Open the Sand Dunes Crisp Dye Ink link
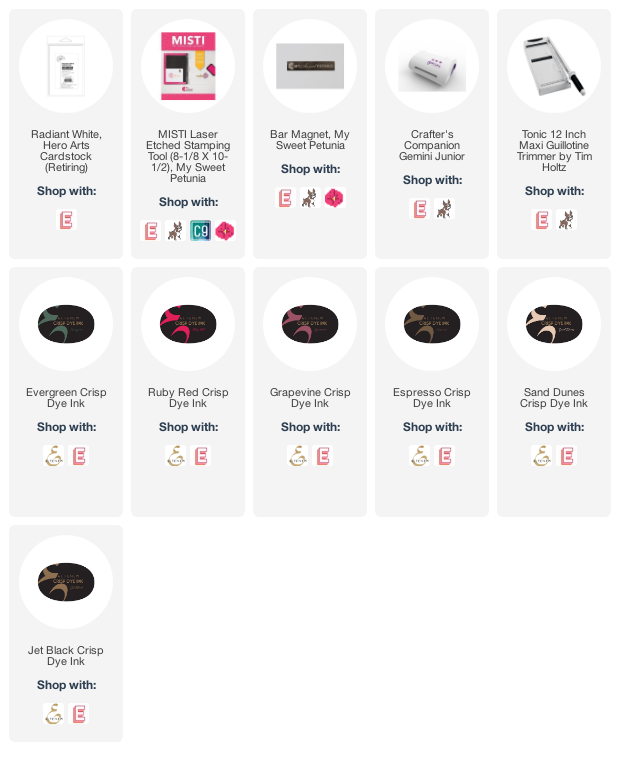The image size is (620, 762). 554,398
